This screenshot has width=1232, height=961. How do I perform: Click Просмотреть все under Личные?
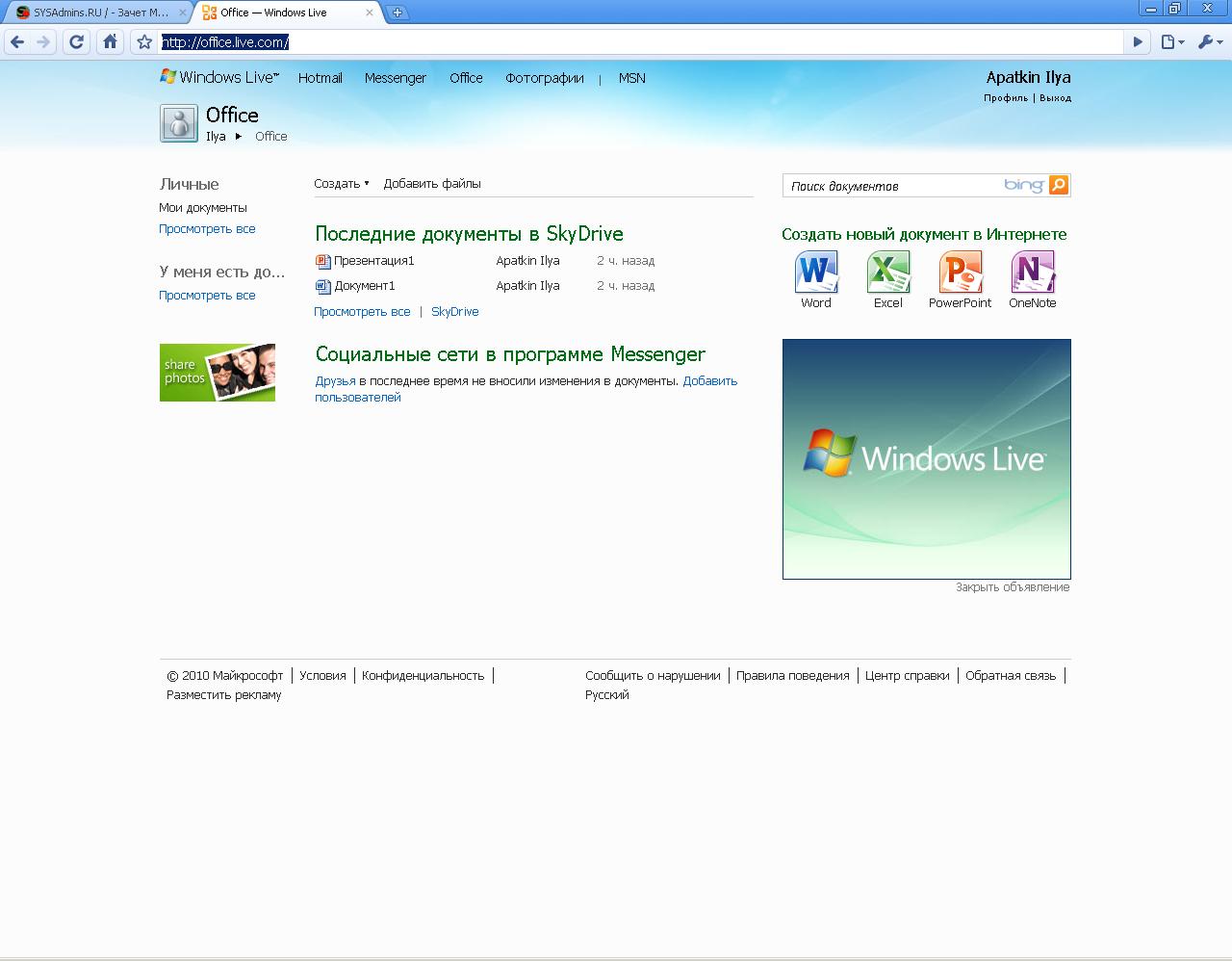[x=207, y=229]
